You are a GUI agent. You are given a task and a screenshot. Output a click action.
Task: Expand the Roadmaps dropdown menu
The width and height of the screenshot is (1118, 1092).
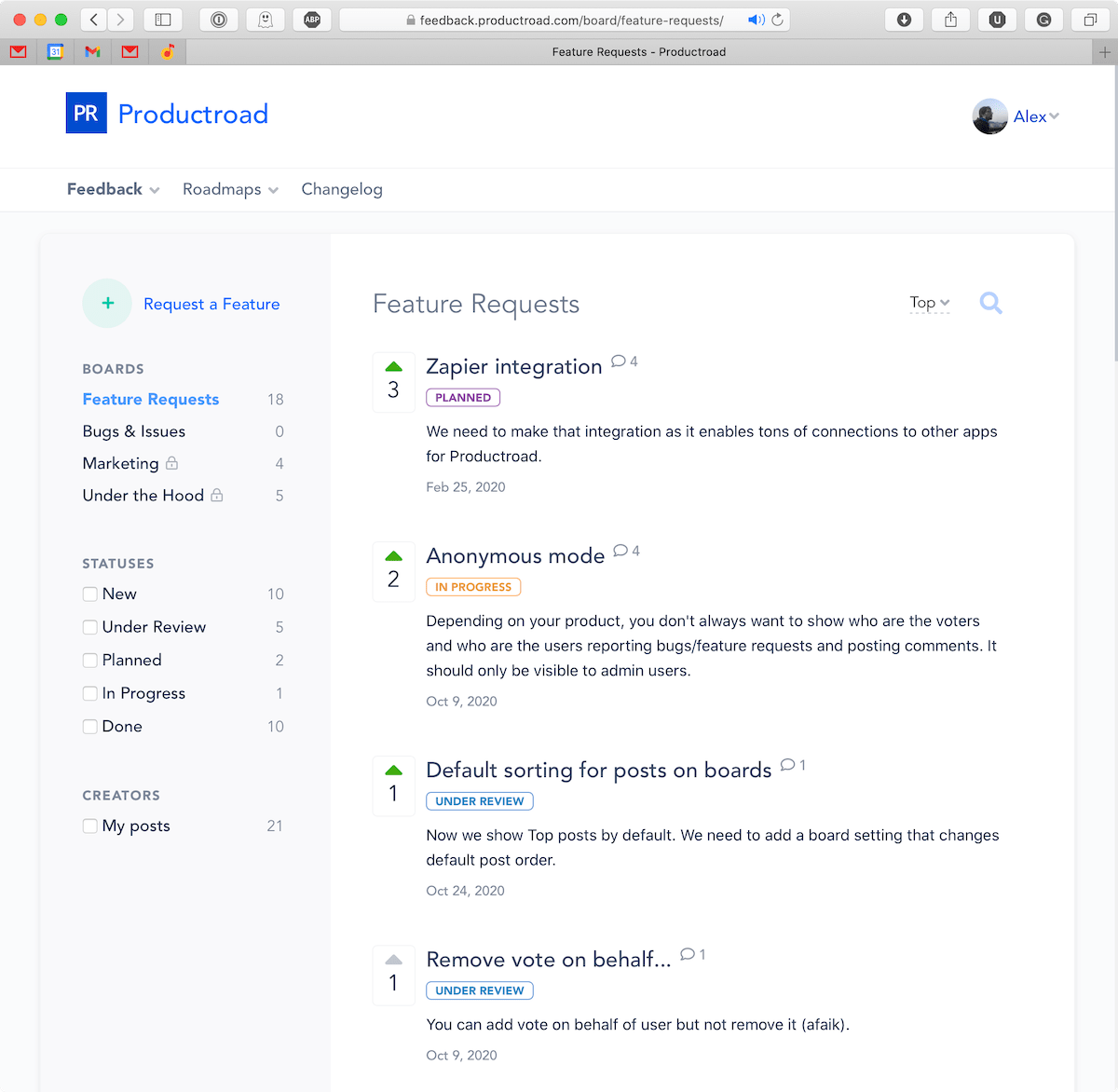tap(230, 189)
